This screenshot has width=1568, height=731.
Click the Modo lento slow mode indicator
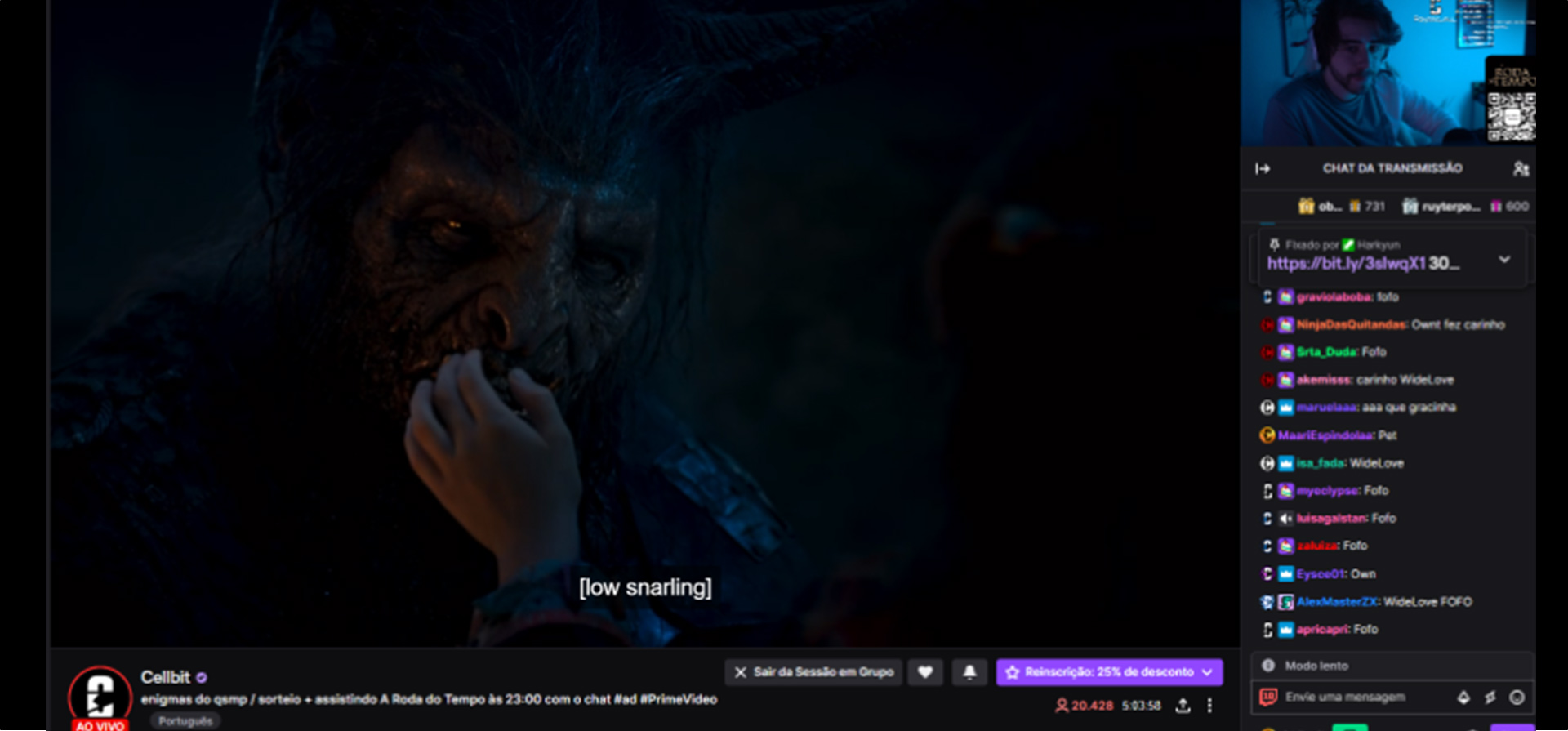[1316, 666]
